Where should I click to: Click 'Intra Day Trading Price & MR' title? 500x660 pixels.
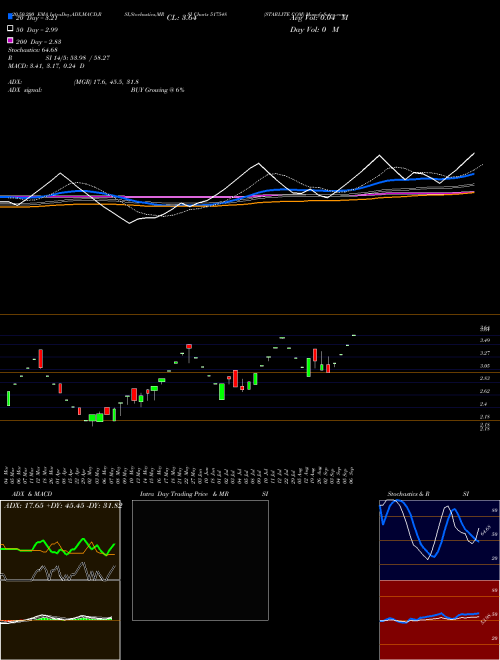[x=184, y=494]
